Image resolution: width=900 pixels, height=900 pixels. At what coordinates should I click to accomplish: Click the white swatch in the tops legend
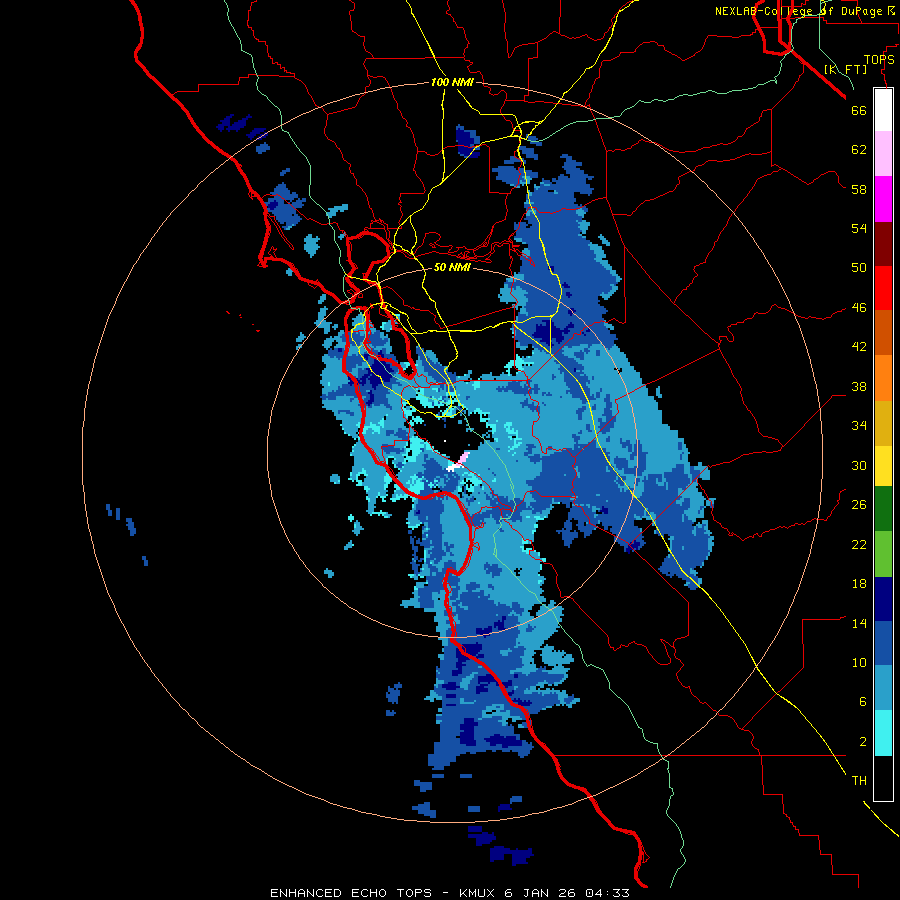tap(883, 110)
